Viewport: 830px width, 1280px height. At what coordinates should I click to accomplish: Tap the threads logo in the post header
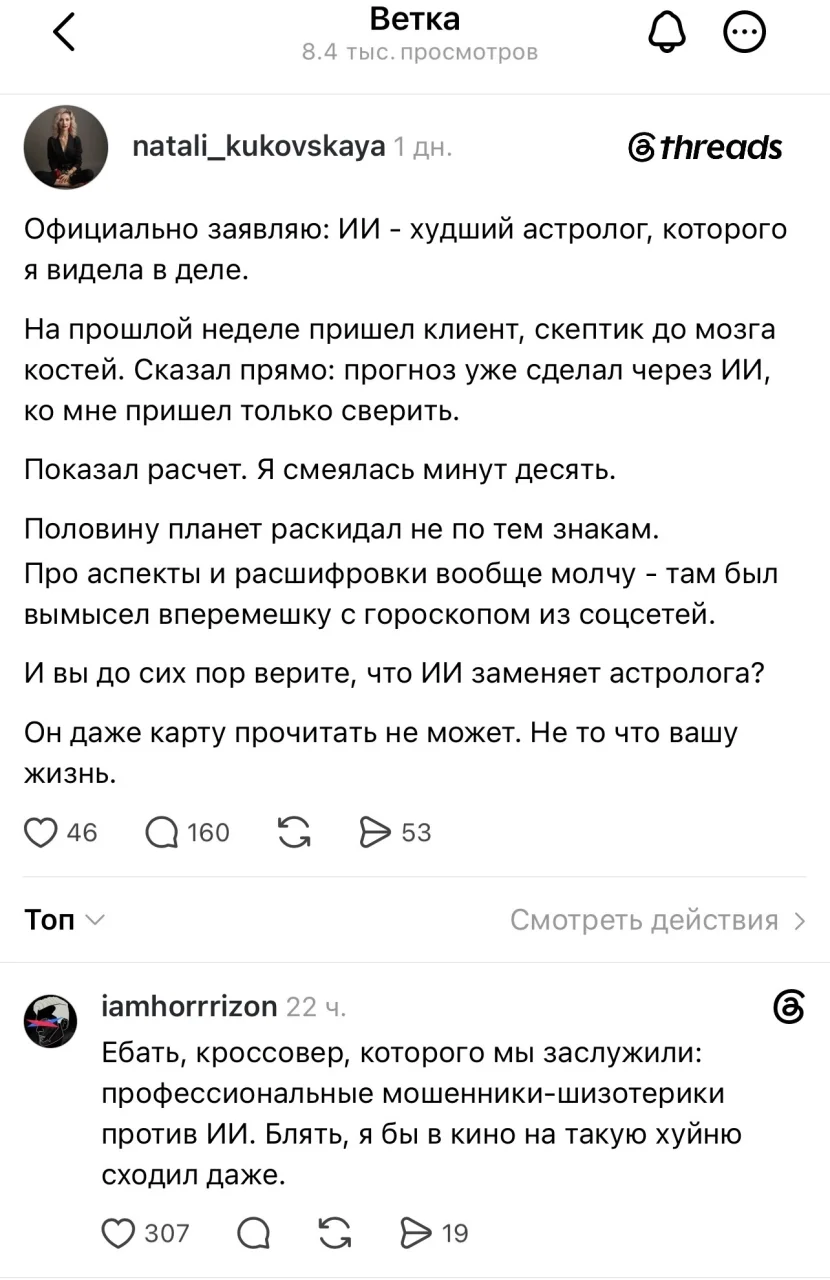click(x=705, y=148)
